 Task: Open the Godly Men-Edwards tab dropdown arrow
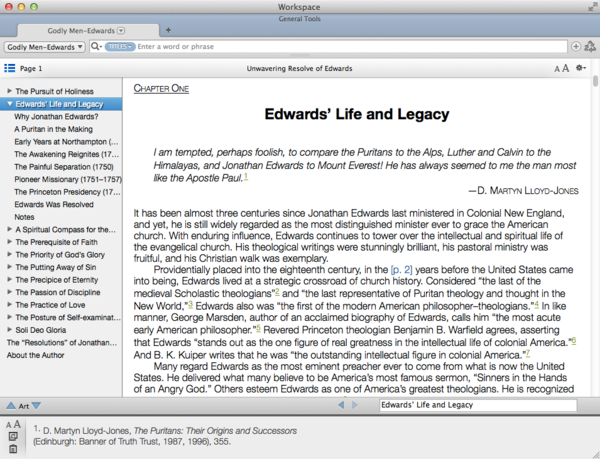(x=121, y=30)
